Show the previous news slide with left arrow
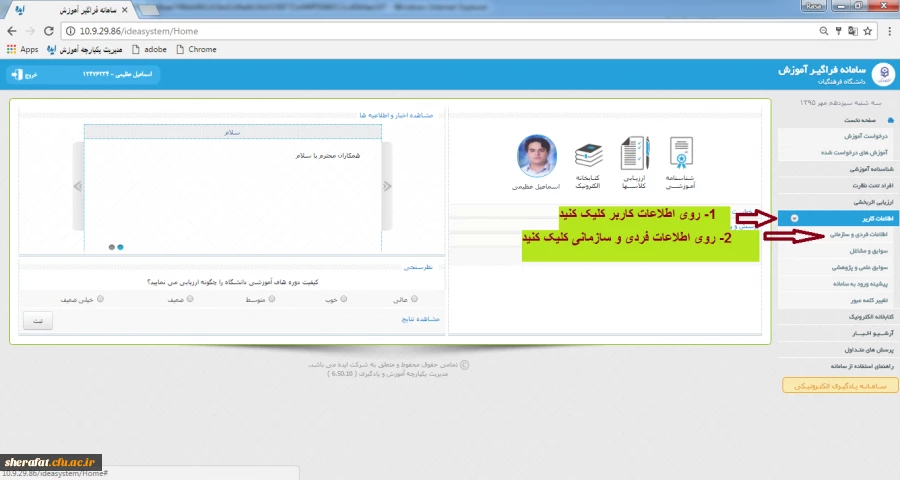This screenshot has height=480, width=900. [x=76, y=186]
